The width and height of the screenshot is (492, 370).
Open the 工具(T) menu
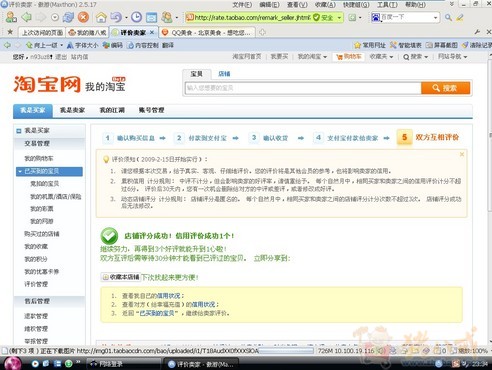387,4
